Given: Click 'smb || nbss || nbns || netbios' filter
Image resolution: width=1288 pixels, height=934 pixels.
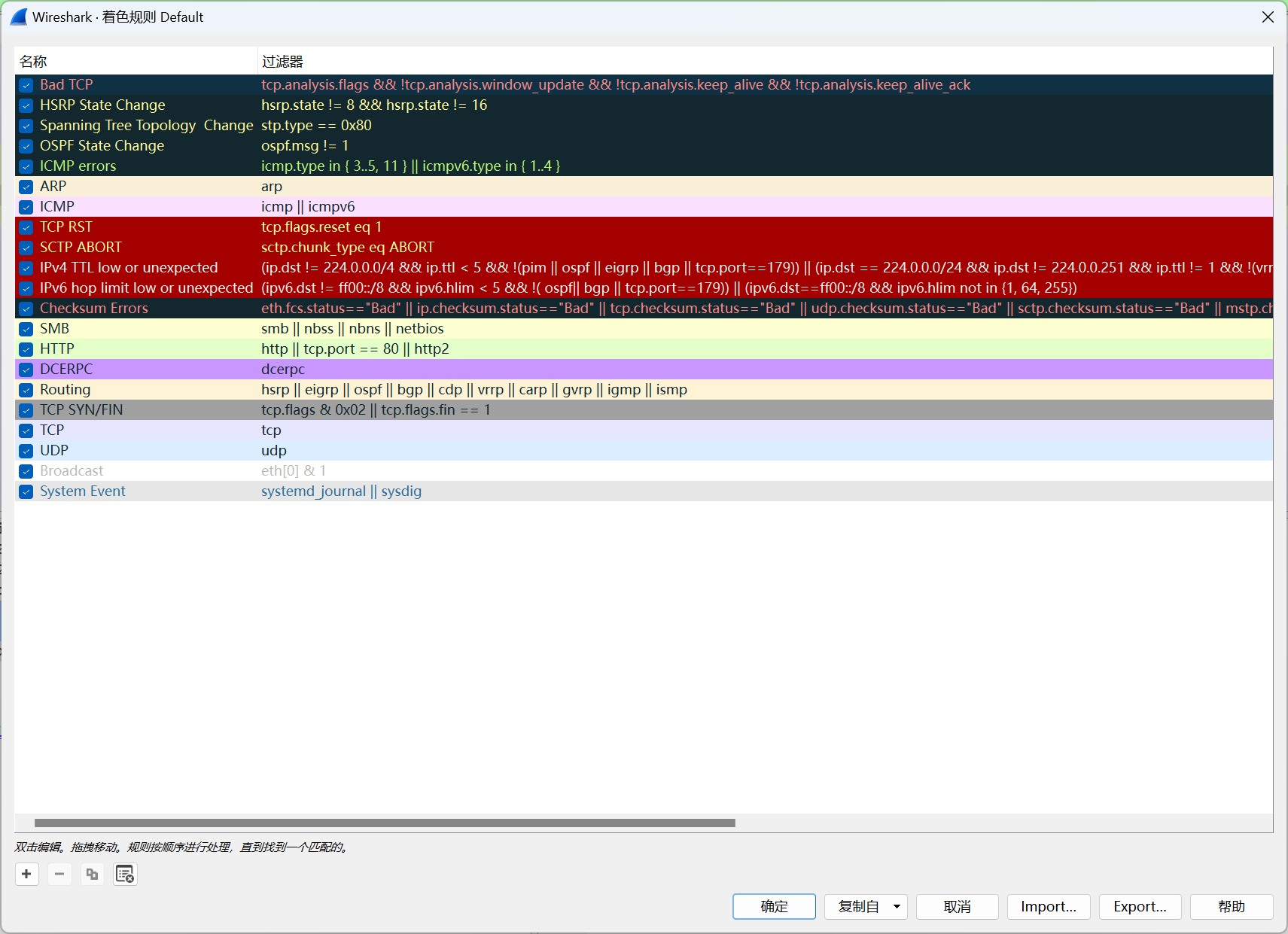Looking at the screenshot, I should coord(352,328).
